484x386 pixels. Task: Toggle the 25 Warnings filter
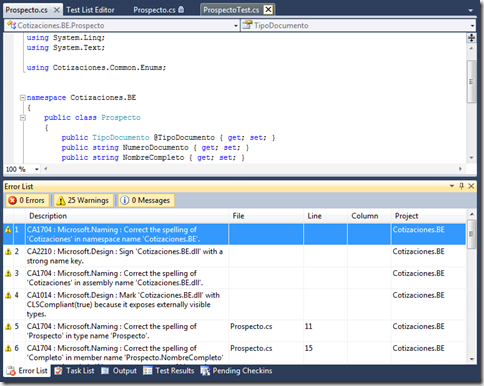click(x=84, y=200)
